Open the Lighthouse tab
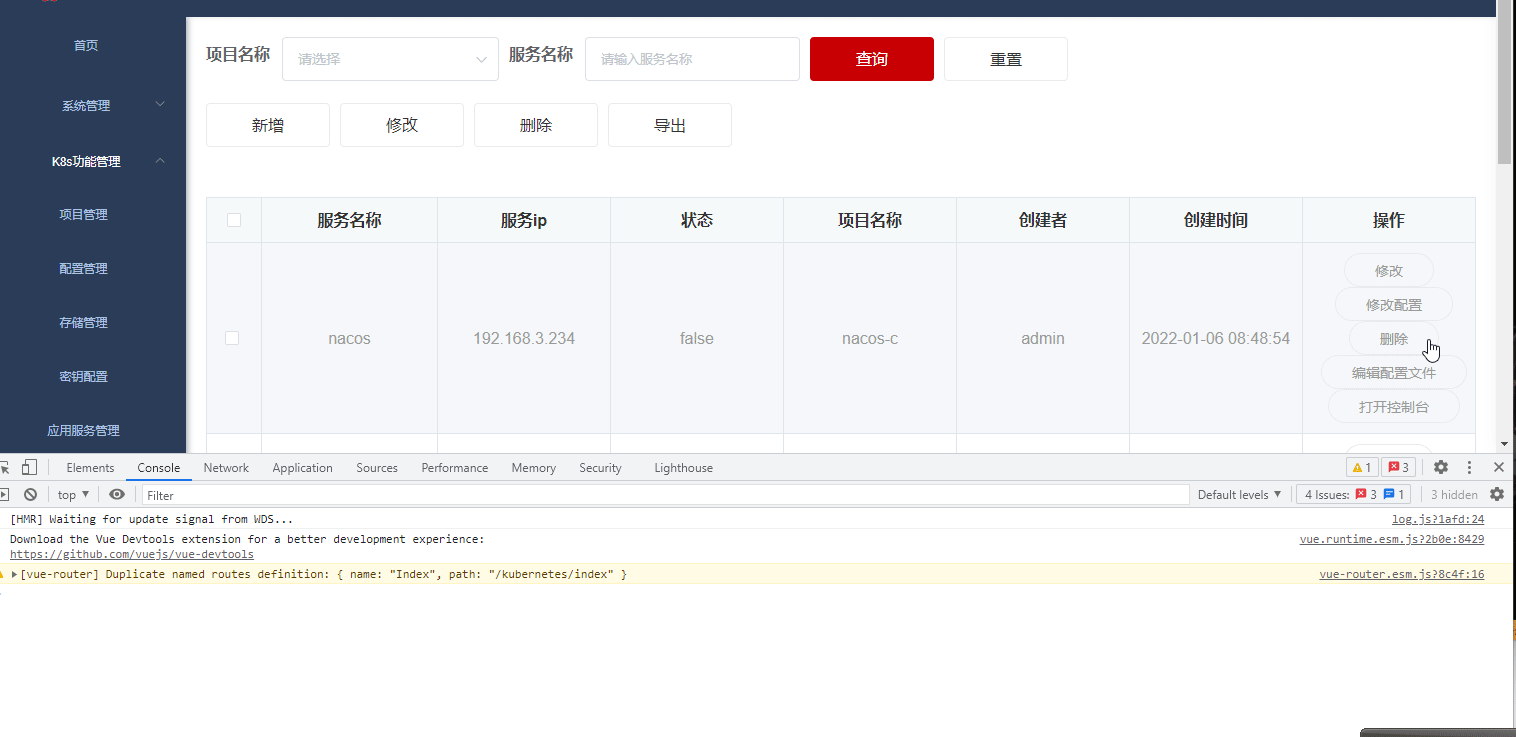The image size is (1516, 737). (x=684, y=467)
